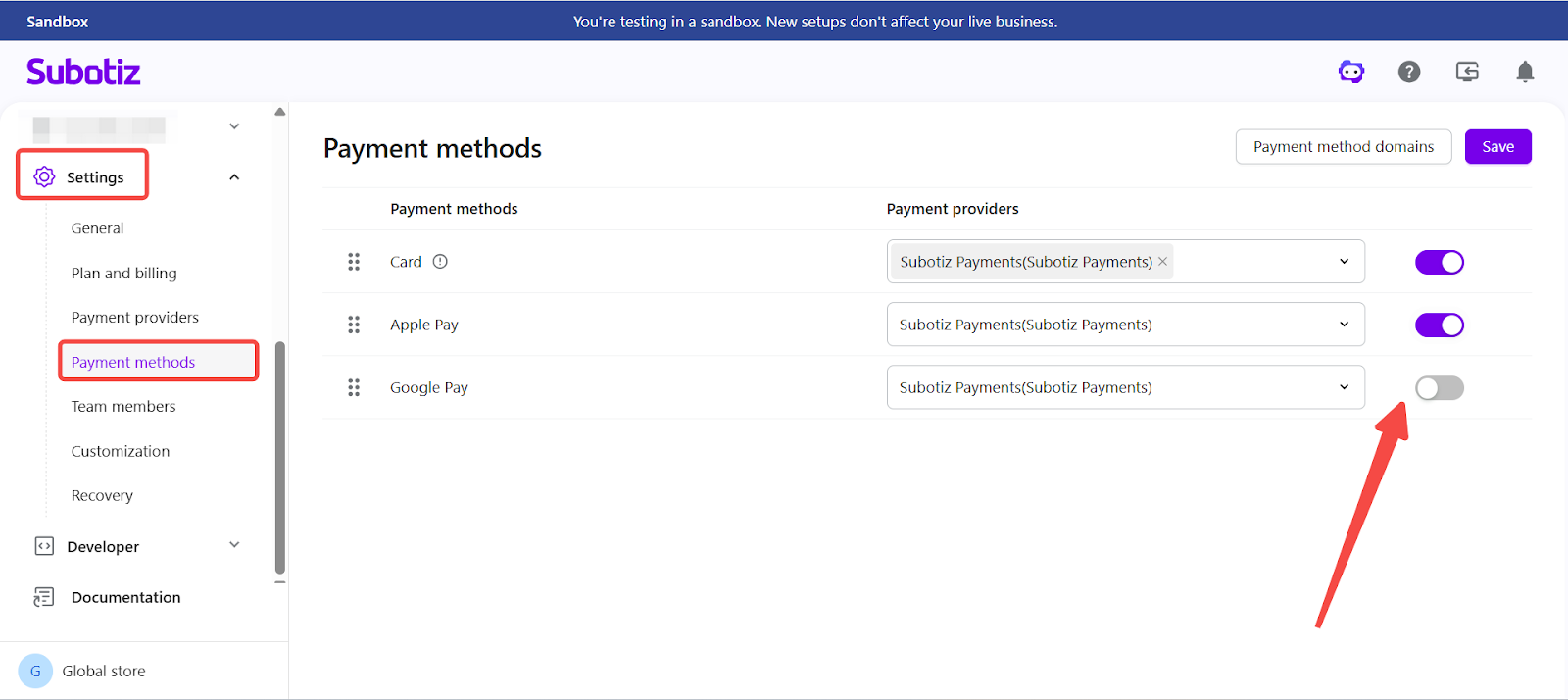1568x700 pixels.
Task: Click the sidebar vertical scrollbar
Action: coord(280,456)
